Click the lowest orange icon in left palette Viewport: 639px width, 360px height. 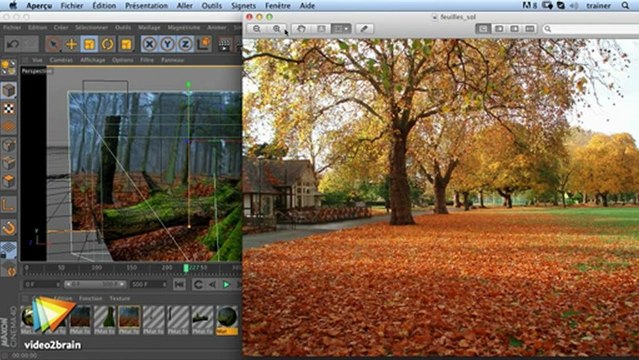[x=9, y=270]
